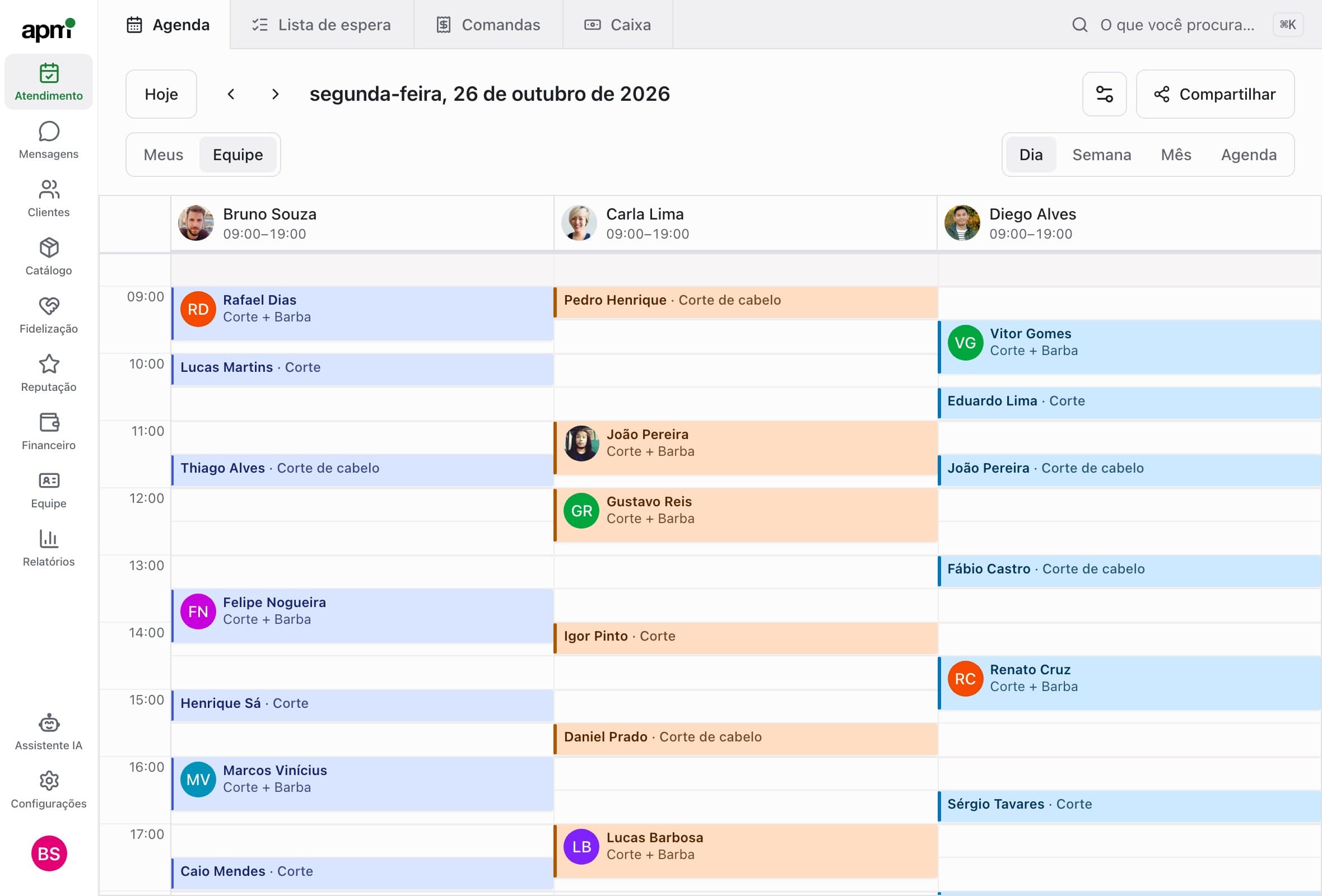The width and height of the screenshot is (1322, 896).
Task: Click Carla Lima profile photo
Action: pos(579,223)
